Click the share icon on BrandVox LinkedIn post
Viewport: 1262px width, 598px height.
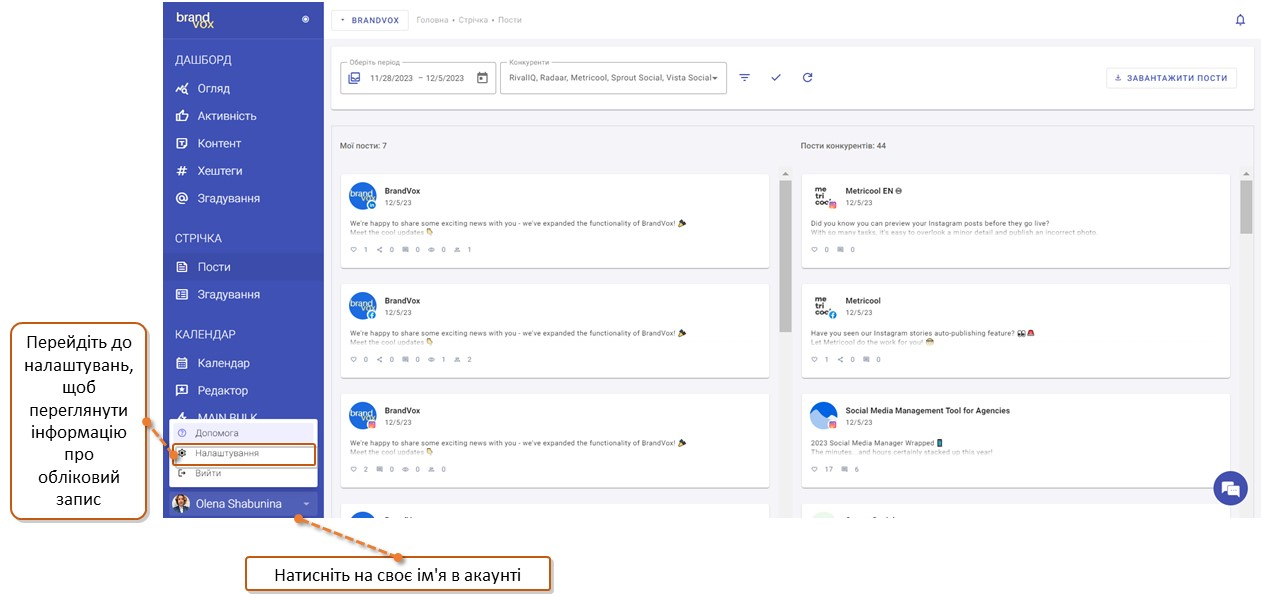[379, 250]
